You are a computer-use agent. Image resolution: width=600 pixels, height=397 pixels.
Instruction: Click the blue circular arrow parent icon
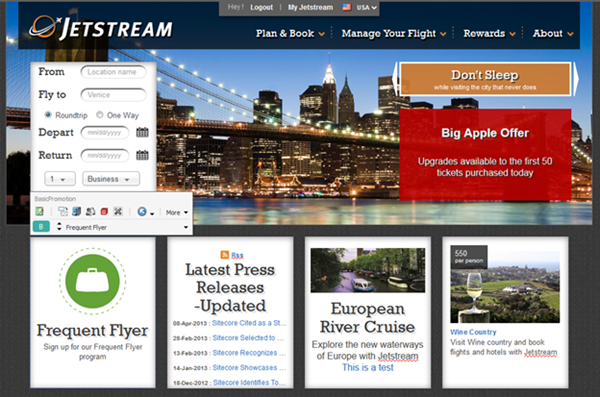142,211
